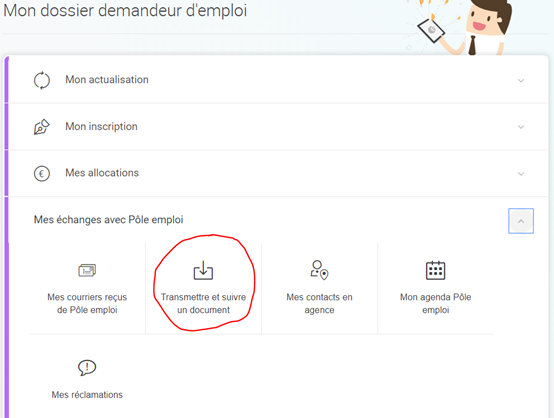Click the speech bubble réclamations icon
The height and width of the screenshot is (418, 554).
[87, 368]
